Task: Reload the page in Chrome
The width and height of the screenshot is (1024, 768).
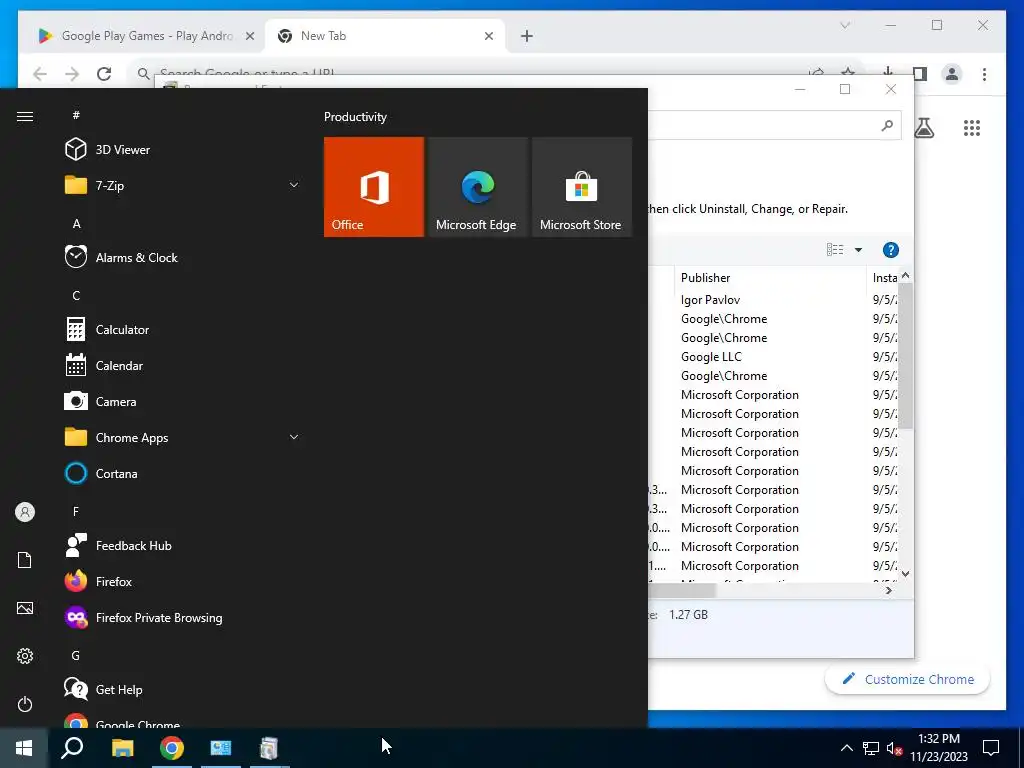Action: coord(104,74)
